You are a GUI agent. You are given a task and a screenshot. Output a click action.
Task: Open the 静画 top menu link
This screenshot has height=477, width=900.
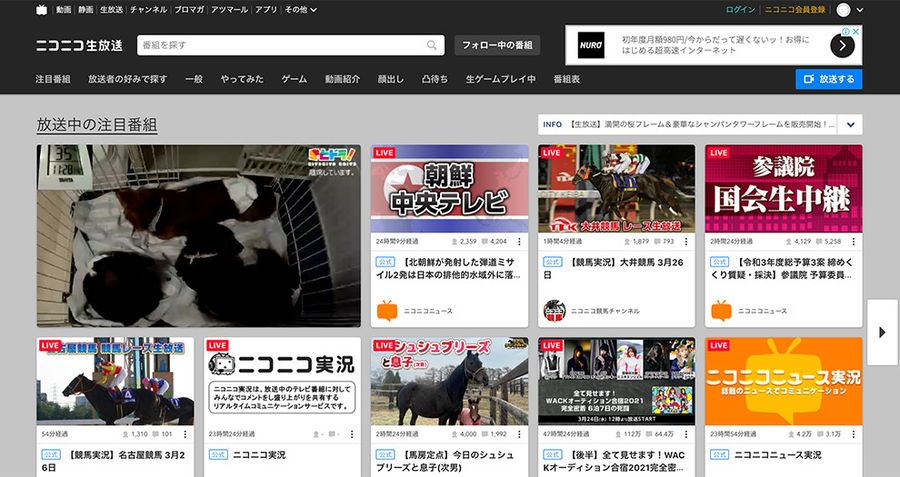click(x=86, y=10)
